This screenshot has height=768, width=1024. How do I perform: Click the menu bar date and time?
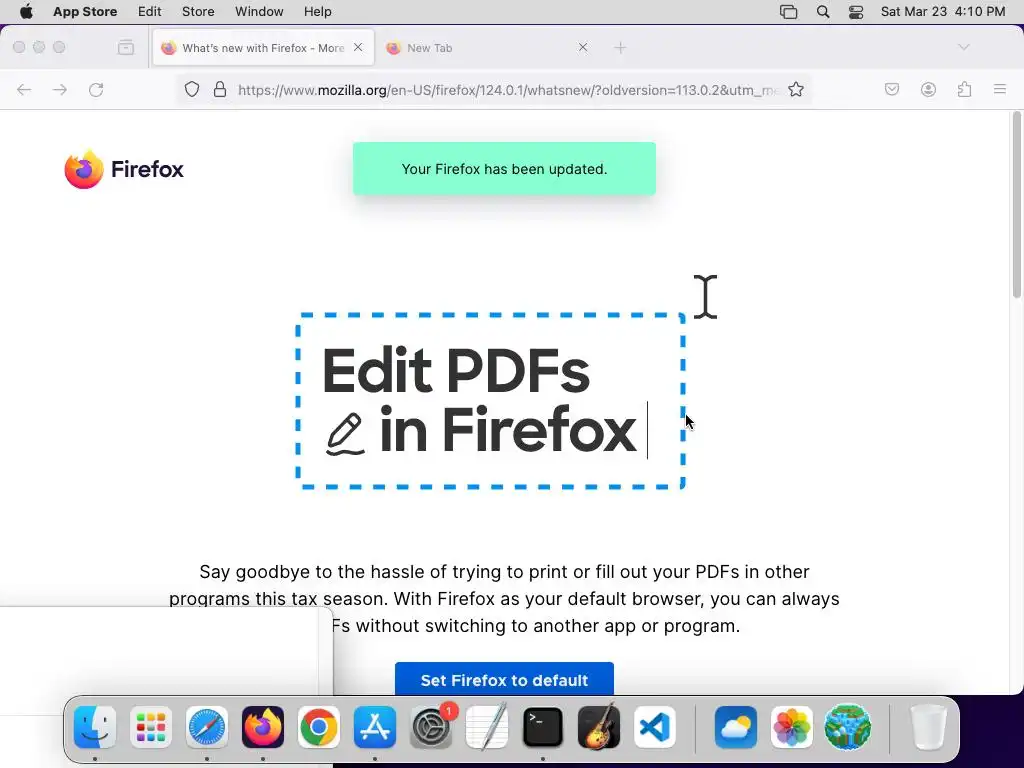[x=942, y=12]
